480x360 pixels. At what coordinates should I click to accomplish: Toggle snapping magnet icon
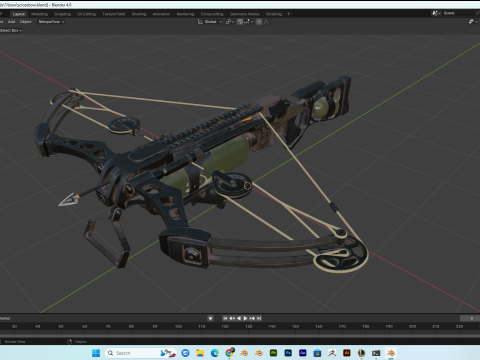tap(240, 22)
